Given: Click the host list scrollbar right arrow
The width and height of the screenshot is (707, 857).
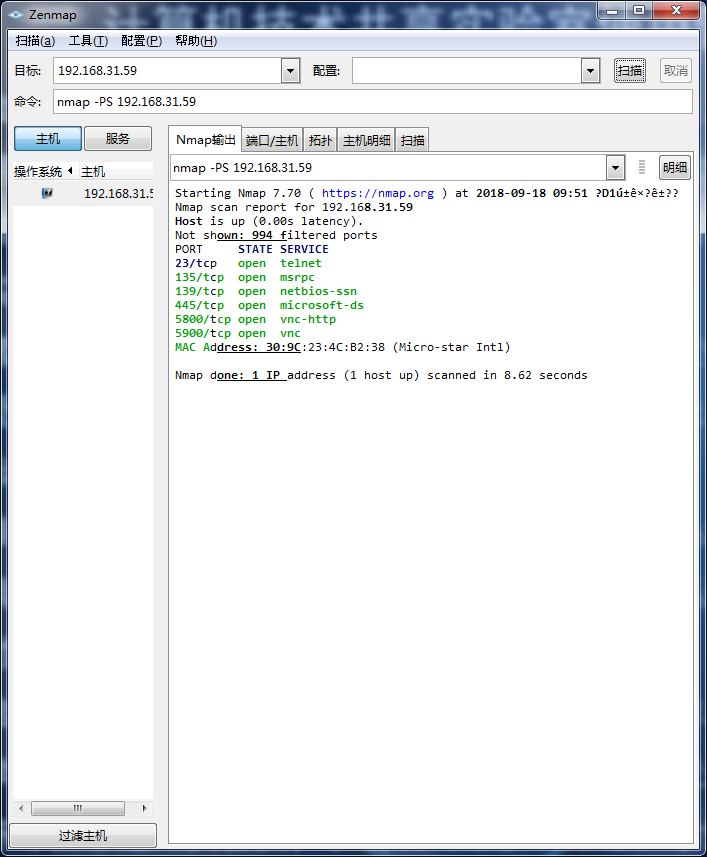Looking at the screenshot, I should tap(144, 808).
